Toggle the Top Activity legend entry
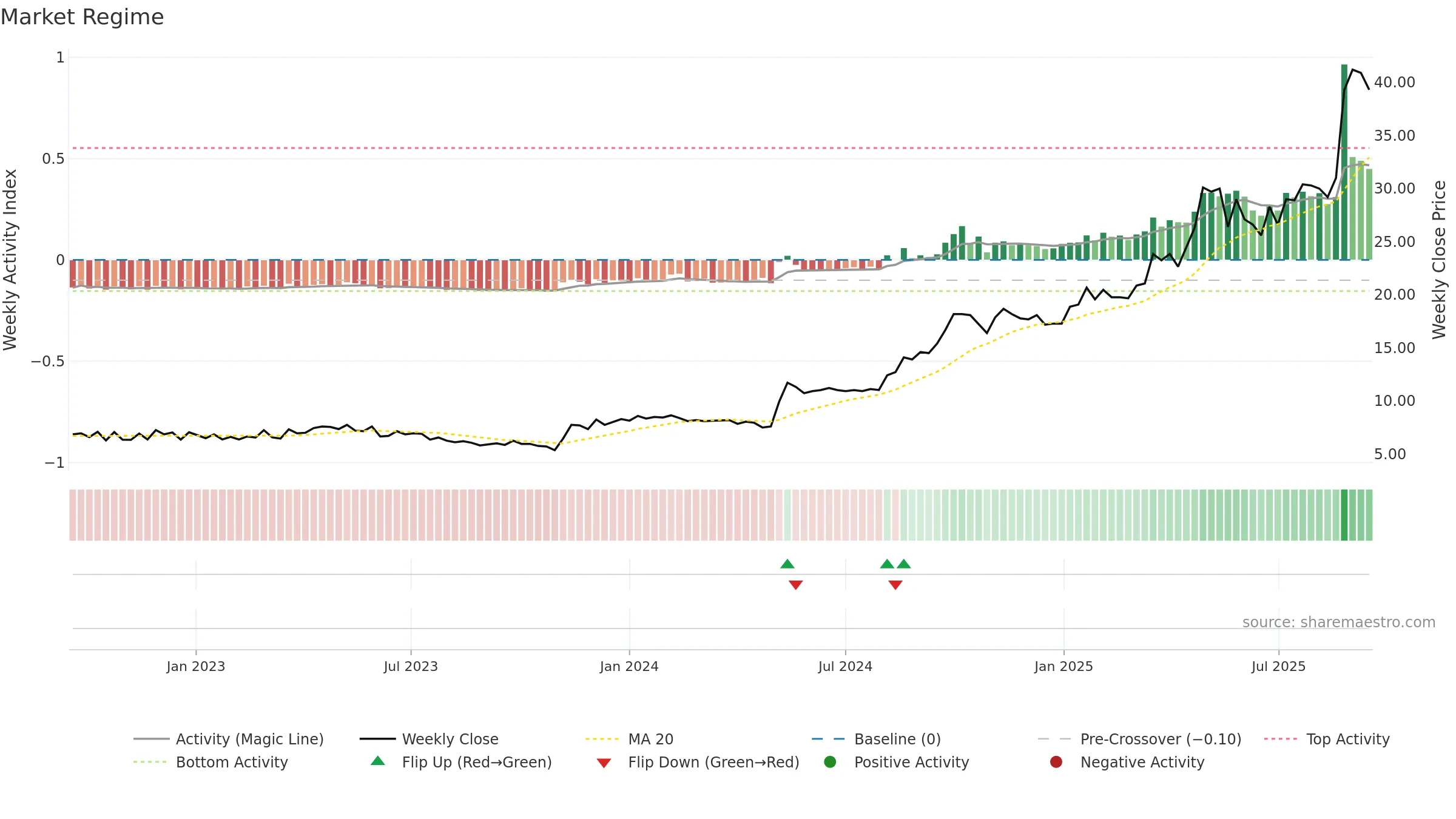Viewport: 1456px width, 819px height. pyautogui.click(x=1327, y=739)
